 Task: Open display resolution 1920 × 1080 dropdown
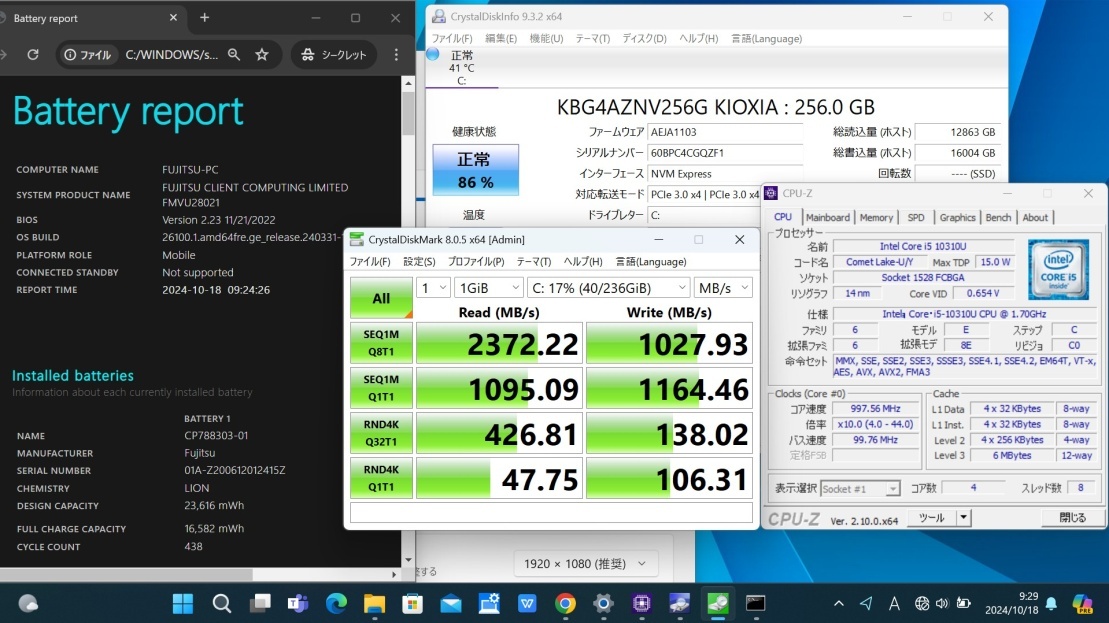pos(585,564)
